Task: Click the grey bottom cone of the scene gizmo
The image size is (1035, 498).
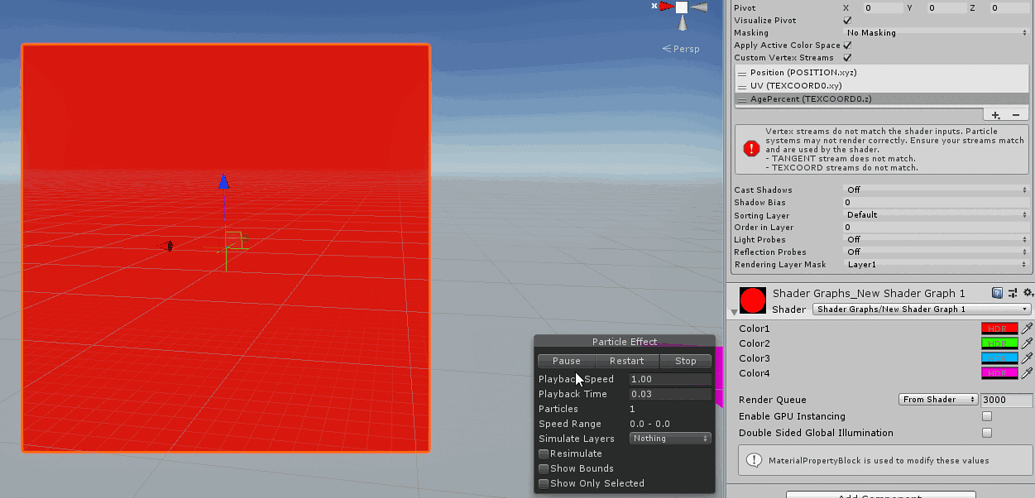Action: point(682,23)
